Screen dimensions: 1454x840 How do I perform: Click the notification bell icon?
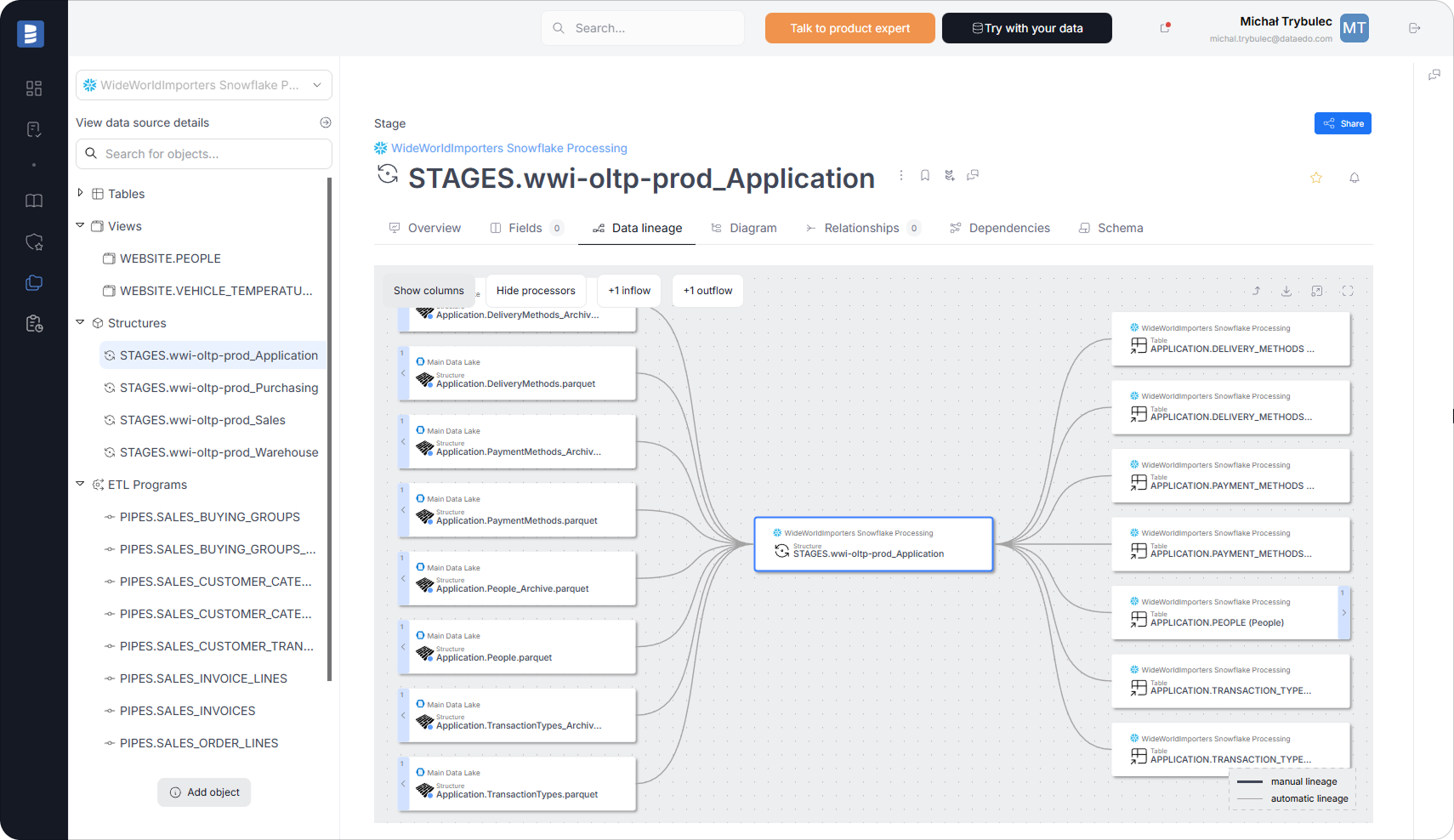1355,178
